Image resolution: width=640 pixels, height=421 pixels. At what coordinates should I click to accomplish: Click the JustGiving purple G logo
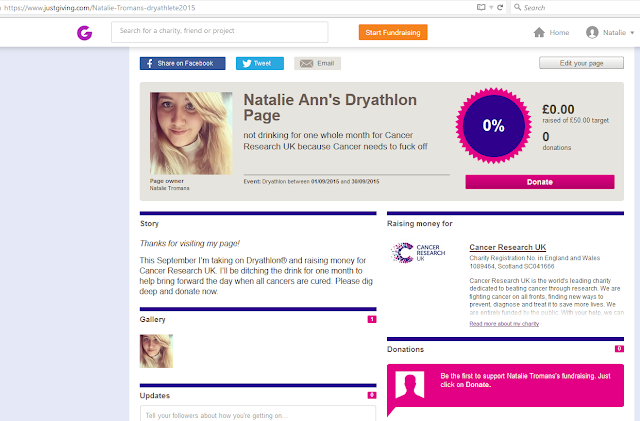84,33
